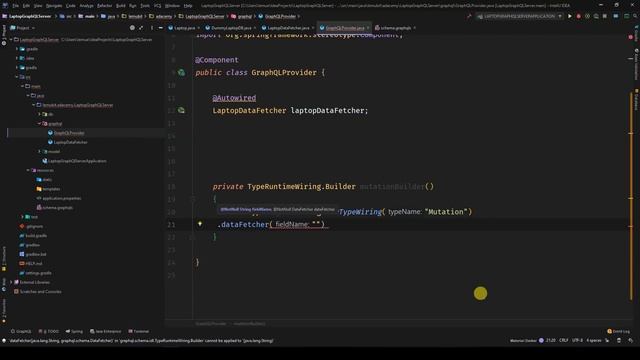Collapse the main folder in project tree
The height and width of the screenshot is (360, 640).
click(x=22, y=86)
